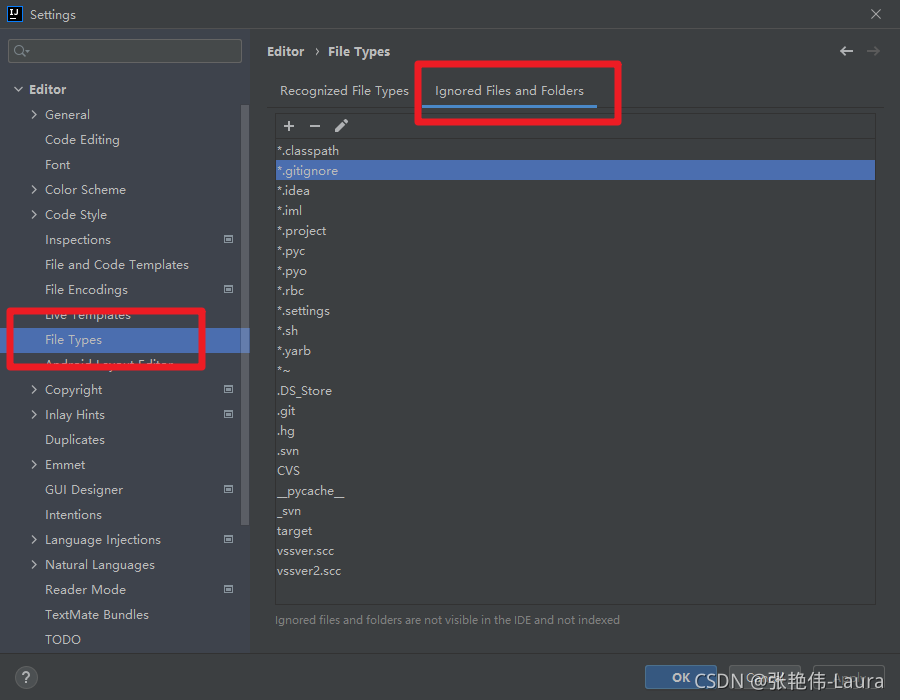Expand the Color Scheme node
900x700 pixels.
tap(34, 189)
